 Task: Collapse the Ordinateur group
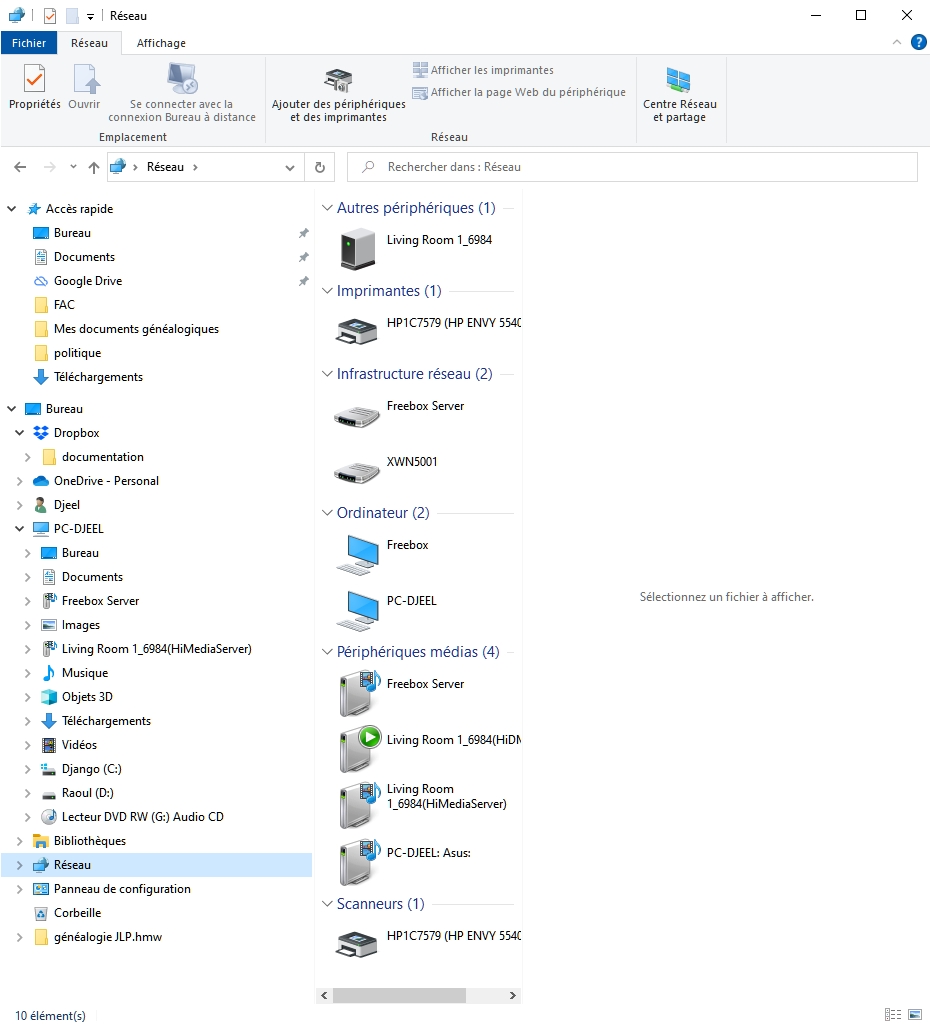tap(327, 513)
